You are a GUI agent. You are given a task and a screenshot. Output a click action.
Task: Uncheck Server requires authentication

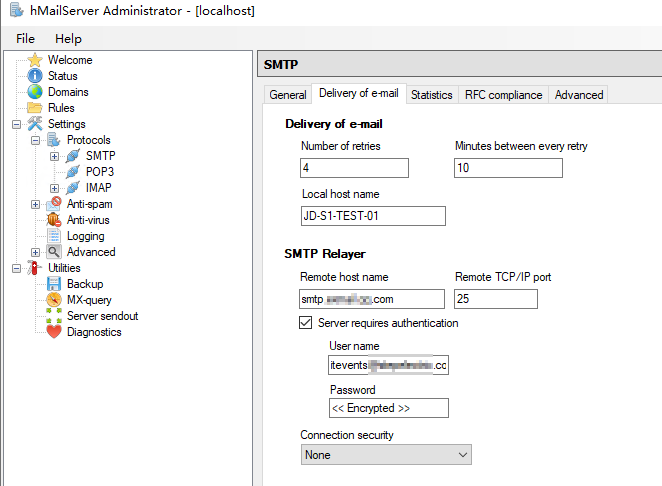(306, 323)
